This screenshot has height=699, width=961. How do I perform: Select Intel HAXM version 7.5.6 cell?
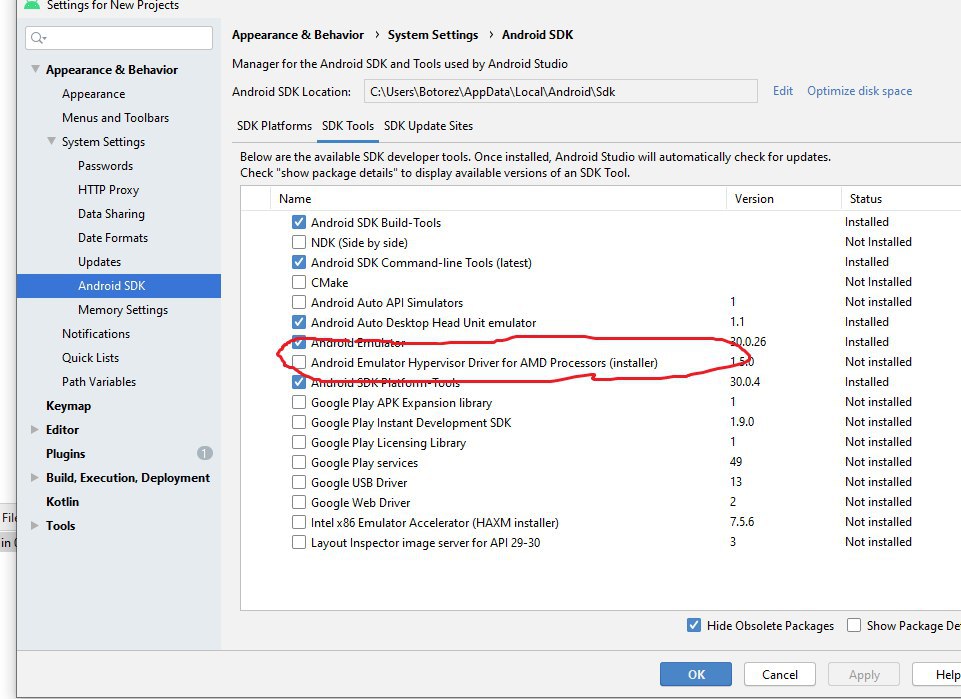742,521
